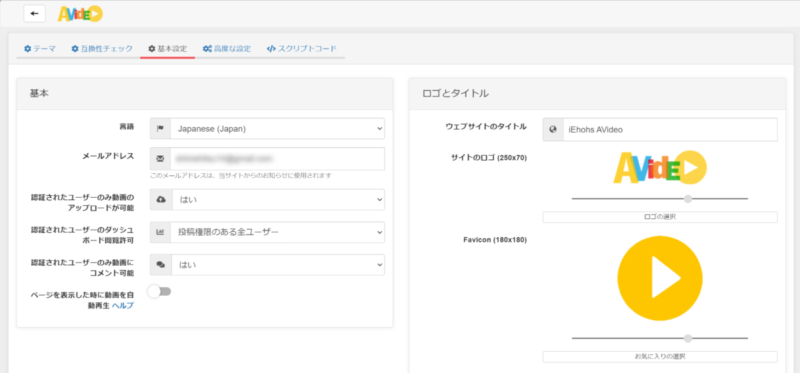The height and width of the screenshot is (373, 800).
Task: Click the site logo zoom slider handle
Action: 688,198
